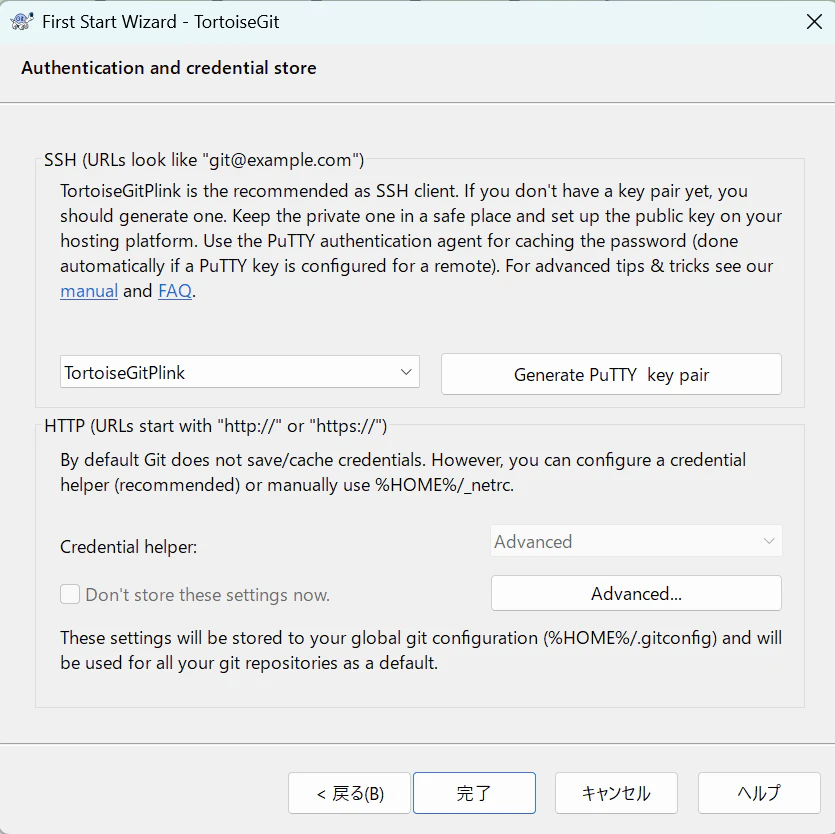
Task: Click Authentication and credential store heading
Action: (169, 68)
